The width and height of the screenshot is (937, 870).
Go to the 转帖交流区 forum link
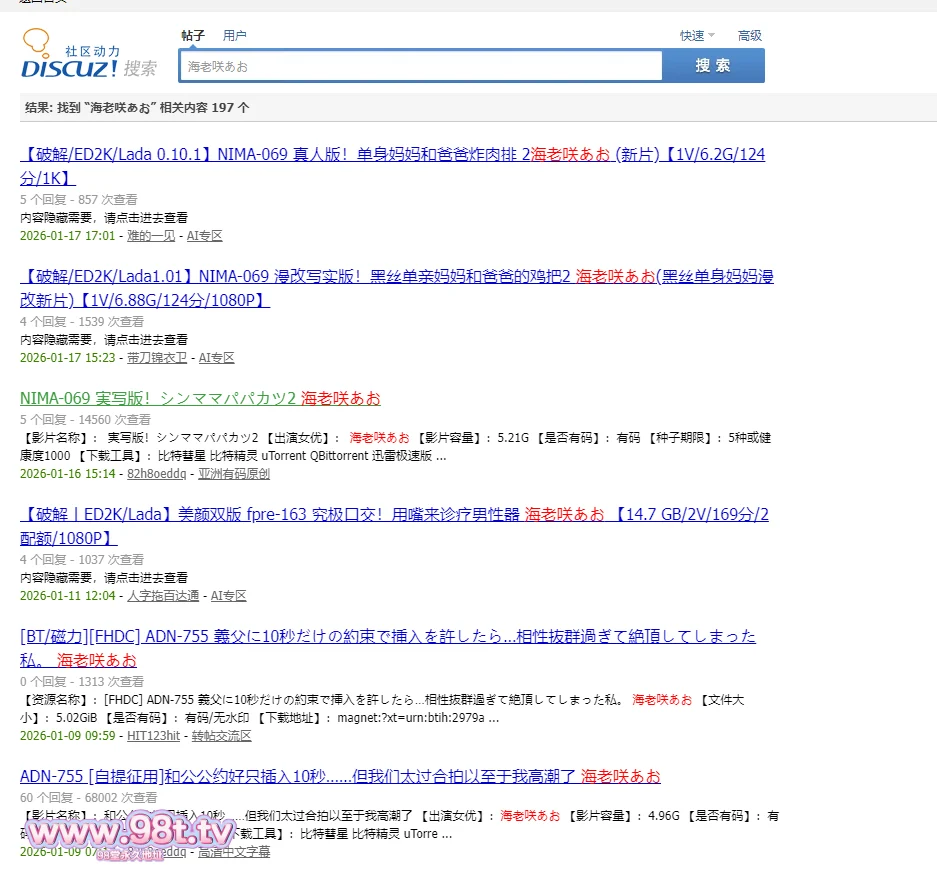point(222,736)
